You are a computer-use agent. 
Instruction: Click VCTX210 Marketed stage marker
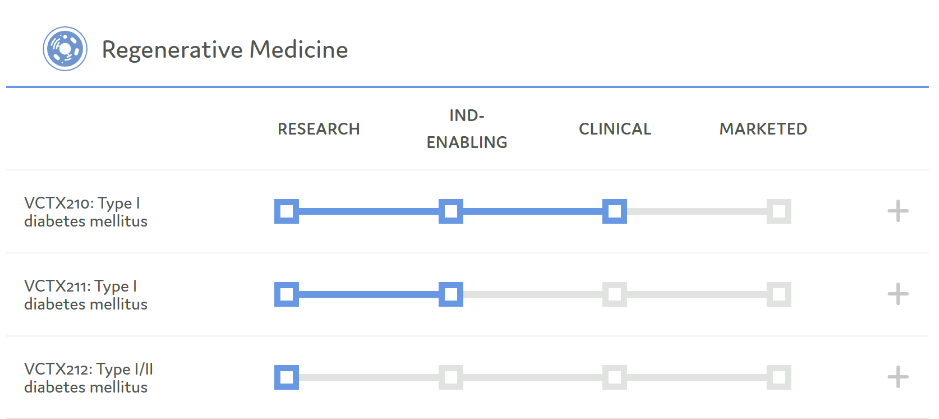click(x=779, y=211)
